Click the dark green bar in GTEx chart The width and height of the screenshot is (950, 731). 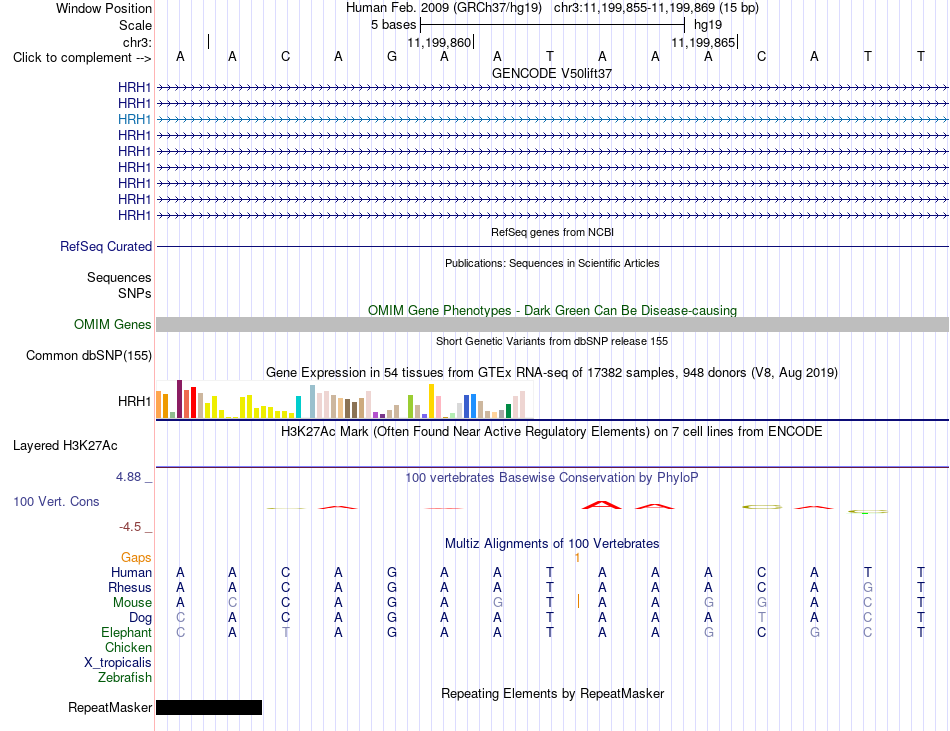[508, 411]
